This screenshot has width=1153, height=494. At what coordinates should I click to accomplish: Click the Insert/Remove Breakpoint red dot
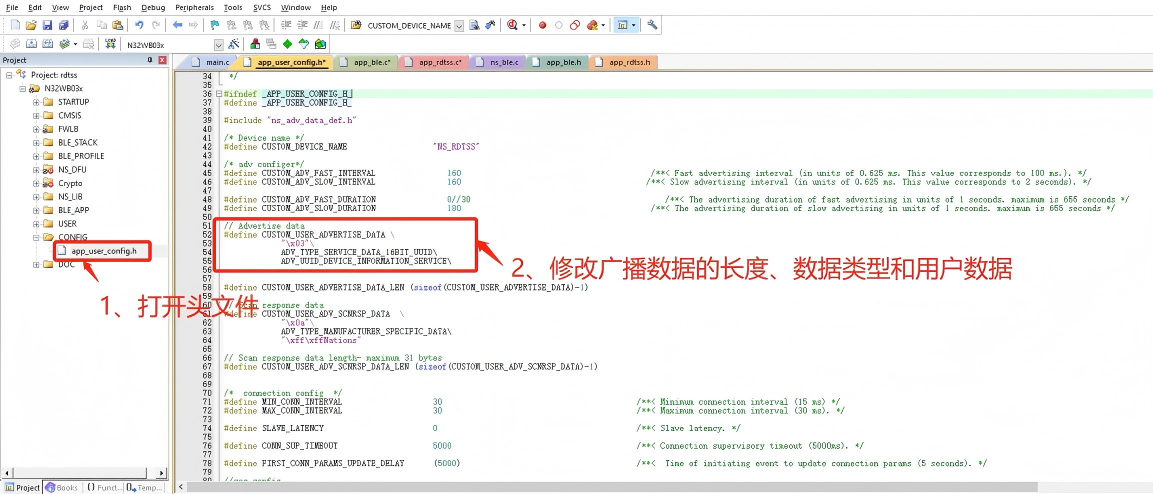pyautogui.click(x=542, y=25)
